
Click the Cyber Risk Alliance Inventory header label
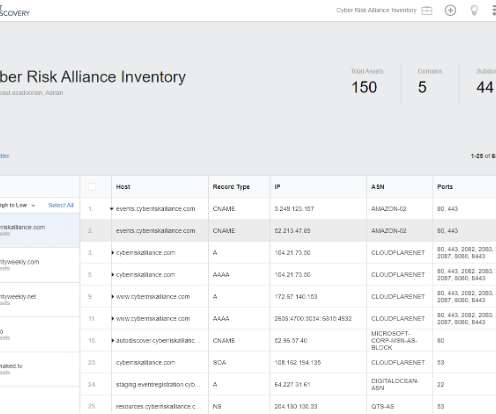[376, 10]
